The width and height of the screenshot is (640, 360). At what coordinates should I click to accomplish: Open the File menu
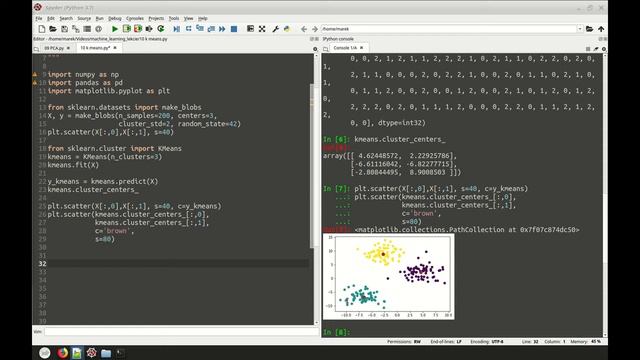pyautogui.click(x=39, y=18)
